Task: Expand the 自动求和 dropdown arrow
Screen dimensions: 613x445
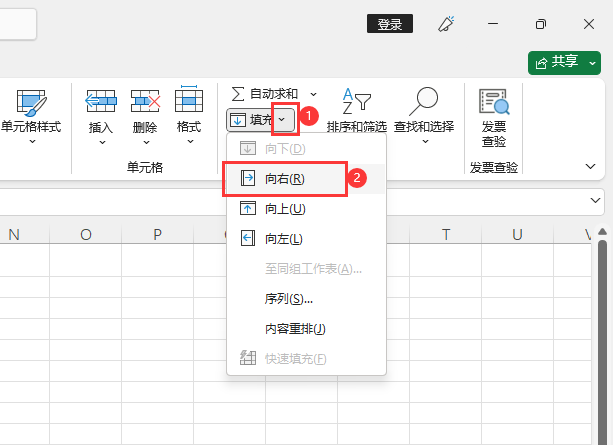Action: pos(314,94)
